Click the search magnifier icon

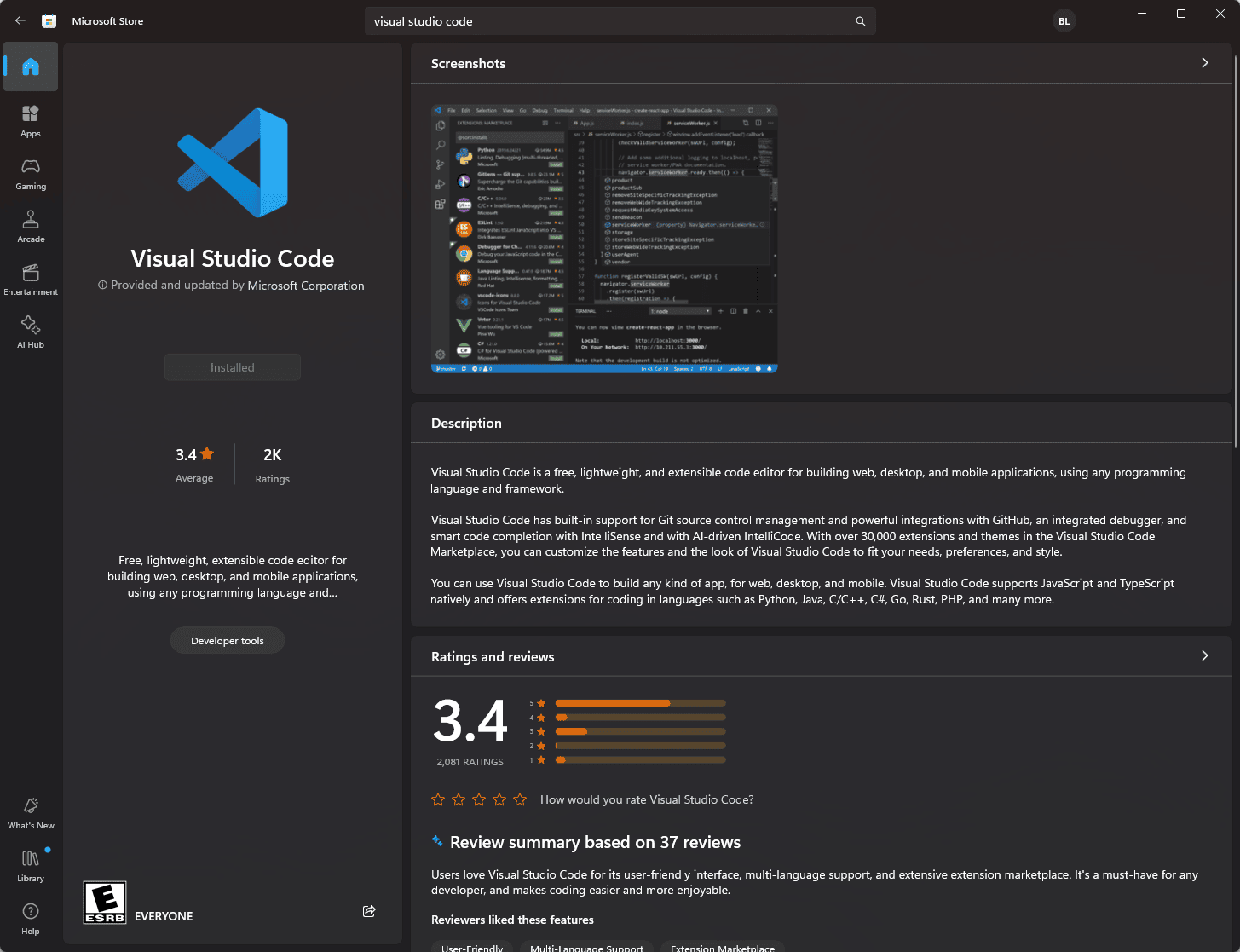861,21
